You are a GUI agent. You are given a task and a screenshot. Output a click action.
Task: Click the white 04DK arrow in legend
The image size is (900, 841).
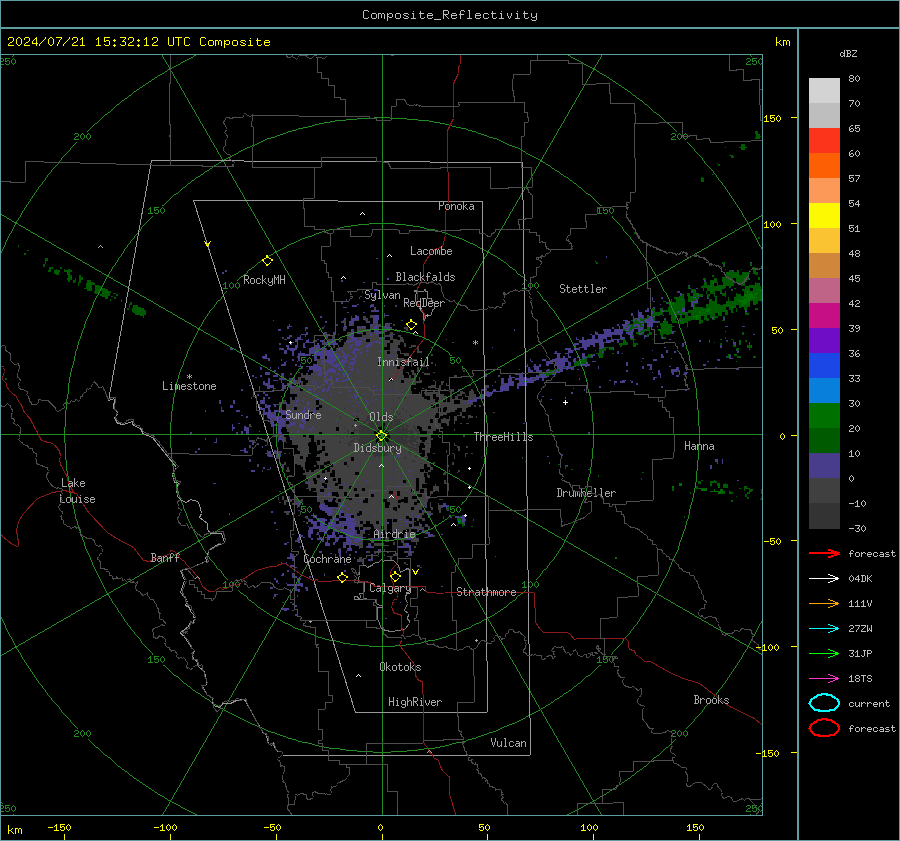(824, 578)
